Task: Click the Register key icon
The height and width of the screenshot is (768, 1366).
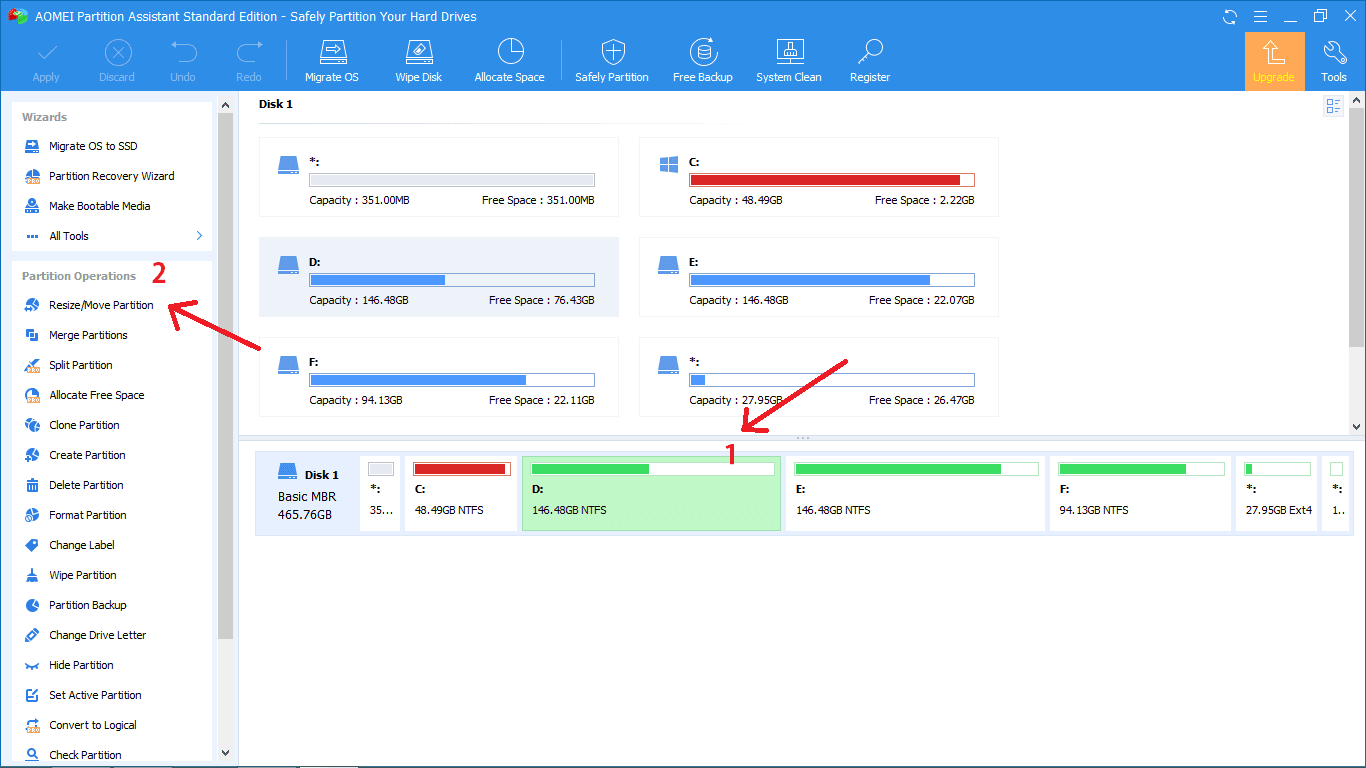Action: 870,52
